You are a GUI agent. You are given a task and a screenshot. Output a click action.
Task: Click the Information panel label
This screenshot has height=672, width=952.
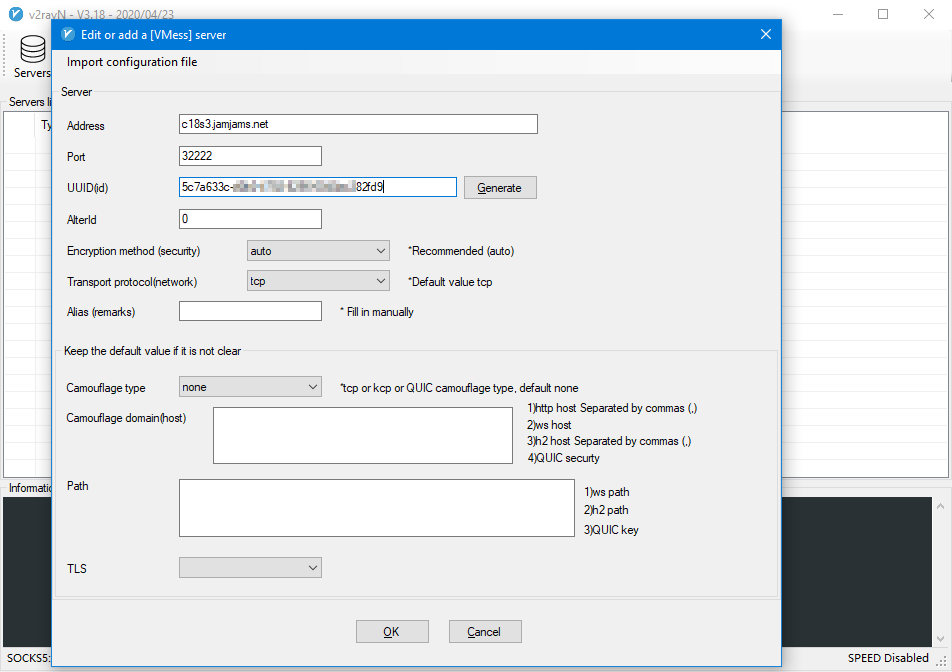click(30, 488)
